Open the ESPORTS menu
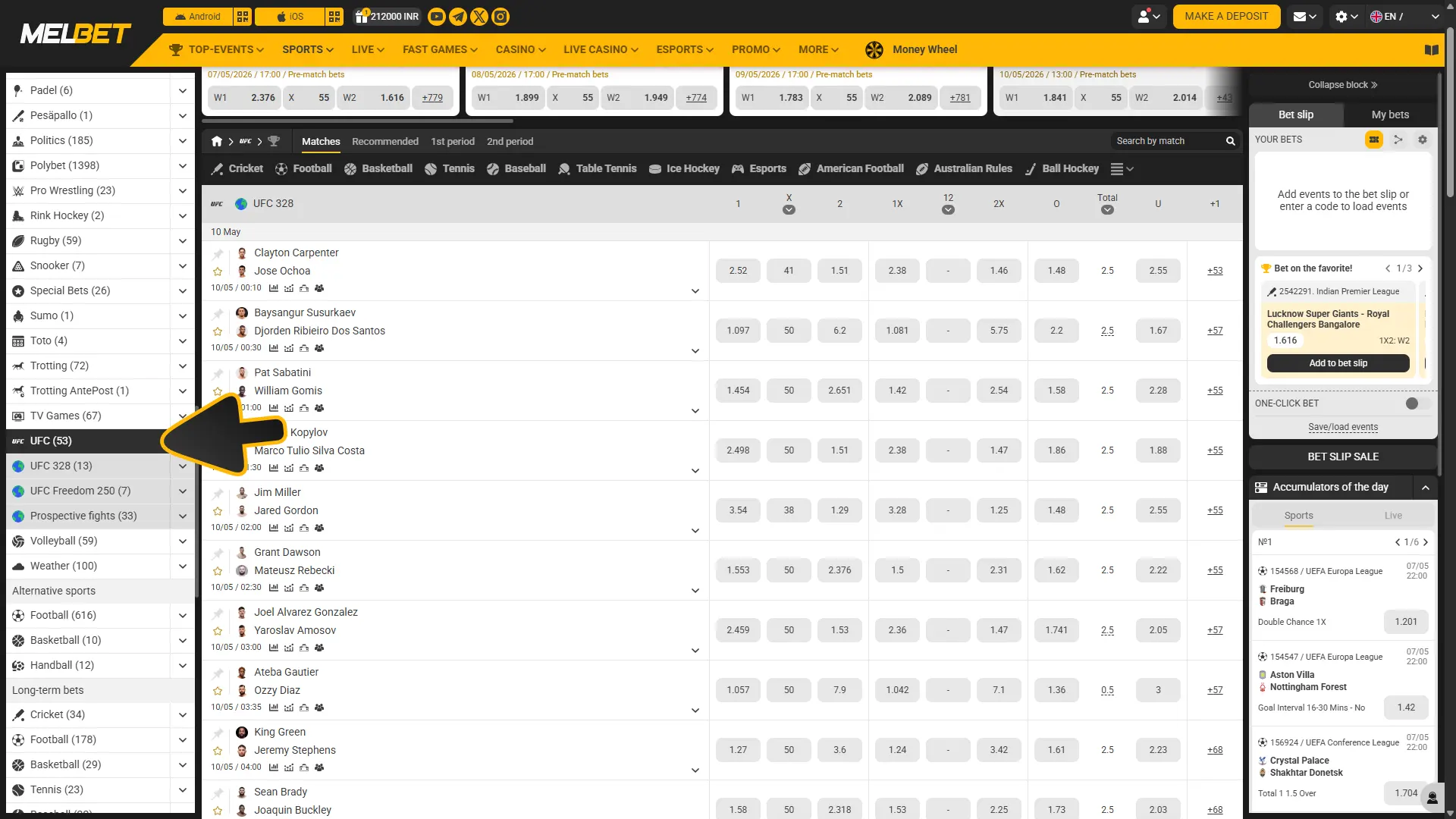Screen dimensions: 1456x819 685,50
